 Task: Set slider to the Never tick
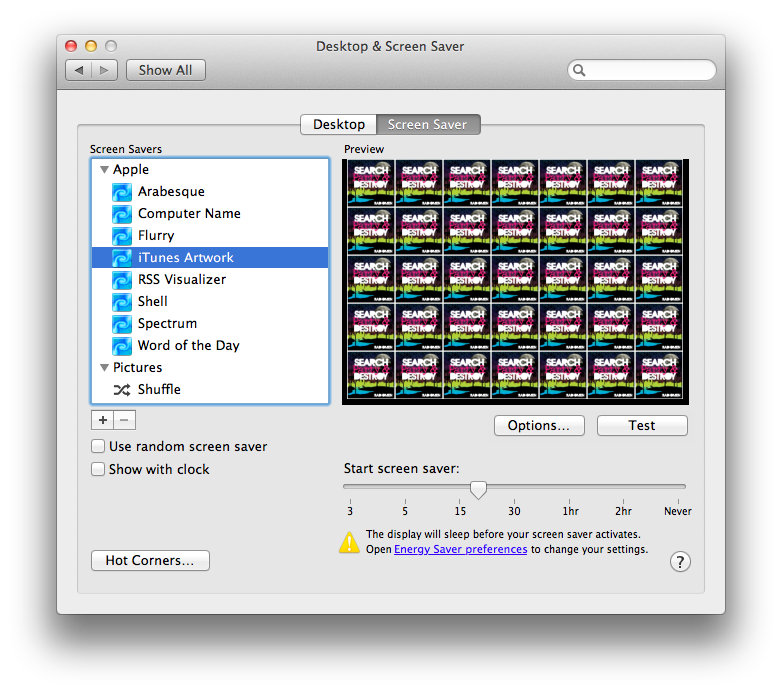(678, 502)
